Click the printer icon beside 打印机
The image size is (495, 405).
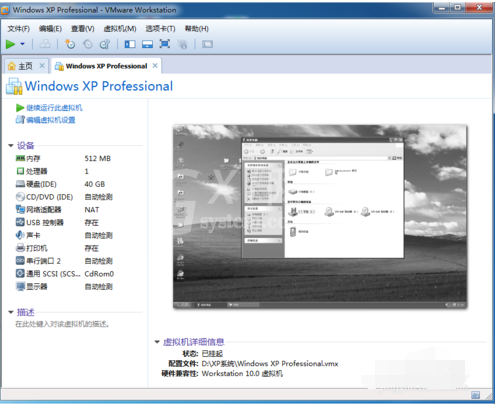point(20,248)
